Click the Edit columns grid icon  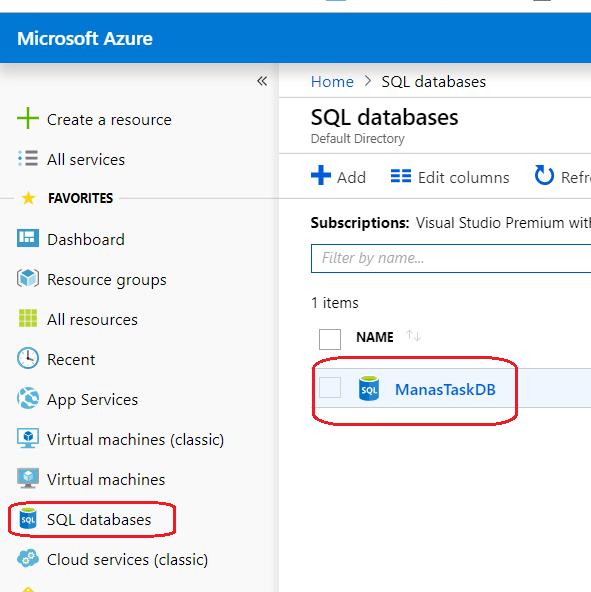point(401,176)
